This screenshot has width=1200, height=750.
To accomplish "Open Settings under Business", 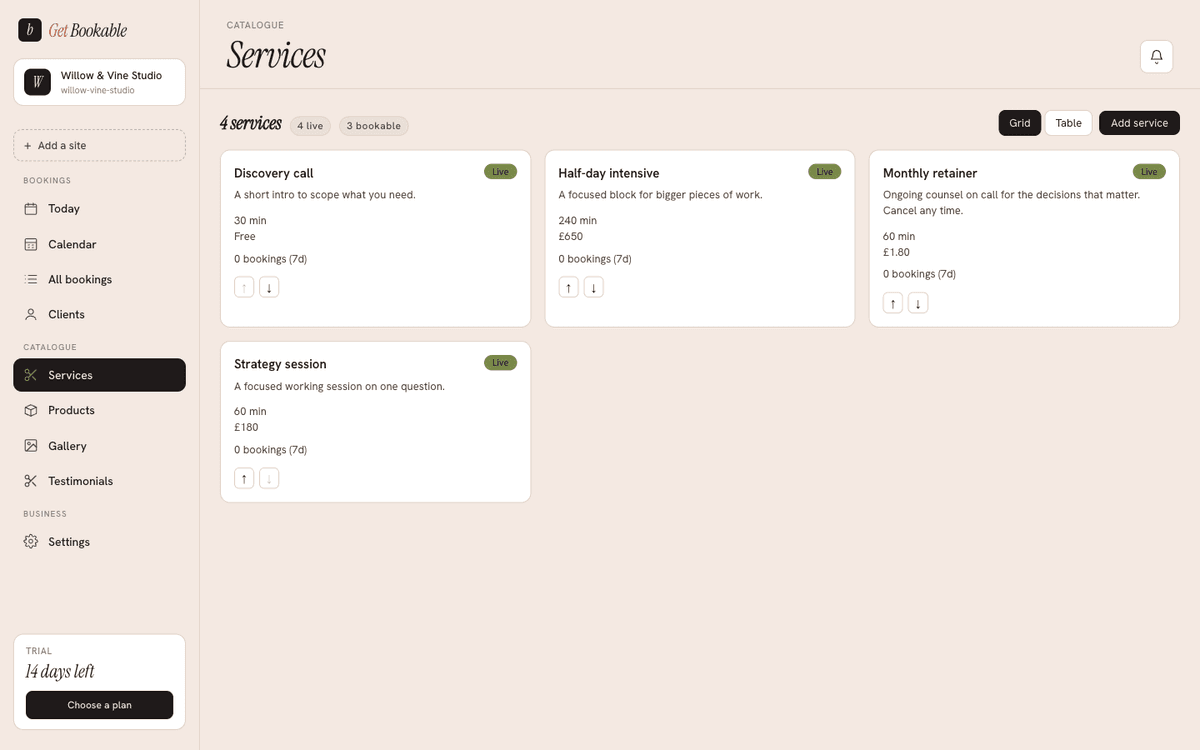I will click(x=99, y=542).
